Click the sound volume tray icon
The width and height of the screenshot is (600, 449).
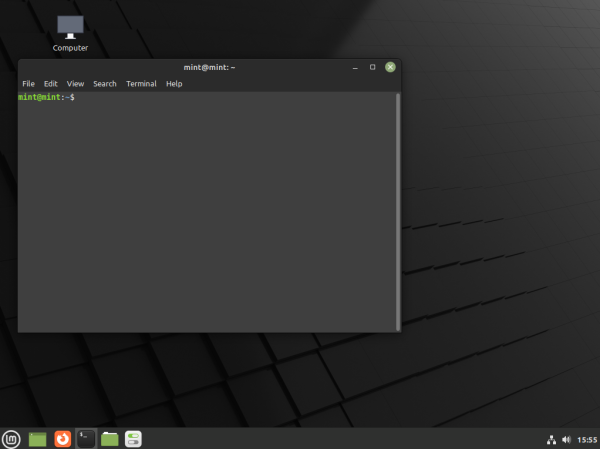pyautogui.click(x=566, y=439)
